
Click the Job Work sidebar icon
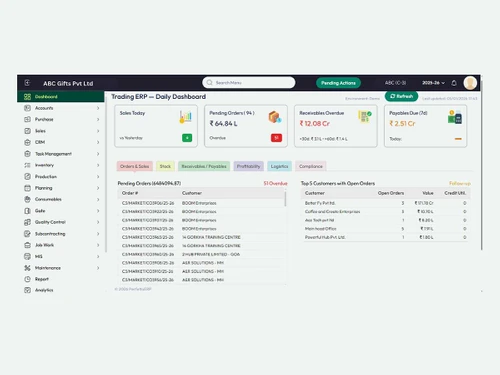tap(27, 245)
